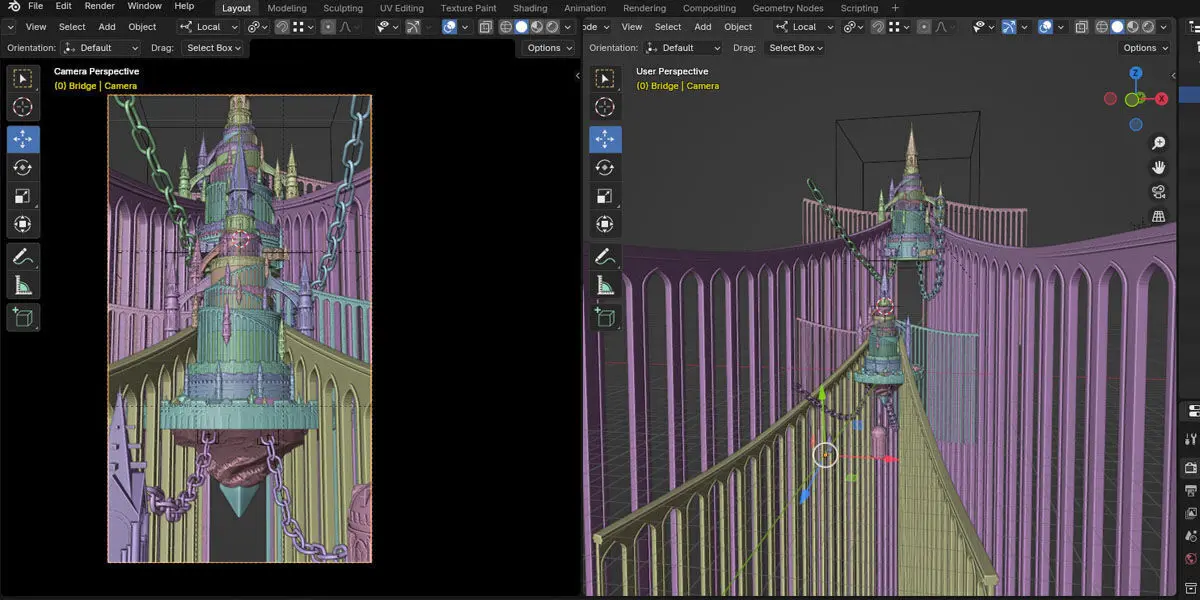
Task: Click the zoom magnifier navigation icon
Action: (x=1159, y=143)
